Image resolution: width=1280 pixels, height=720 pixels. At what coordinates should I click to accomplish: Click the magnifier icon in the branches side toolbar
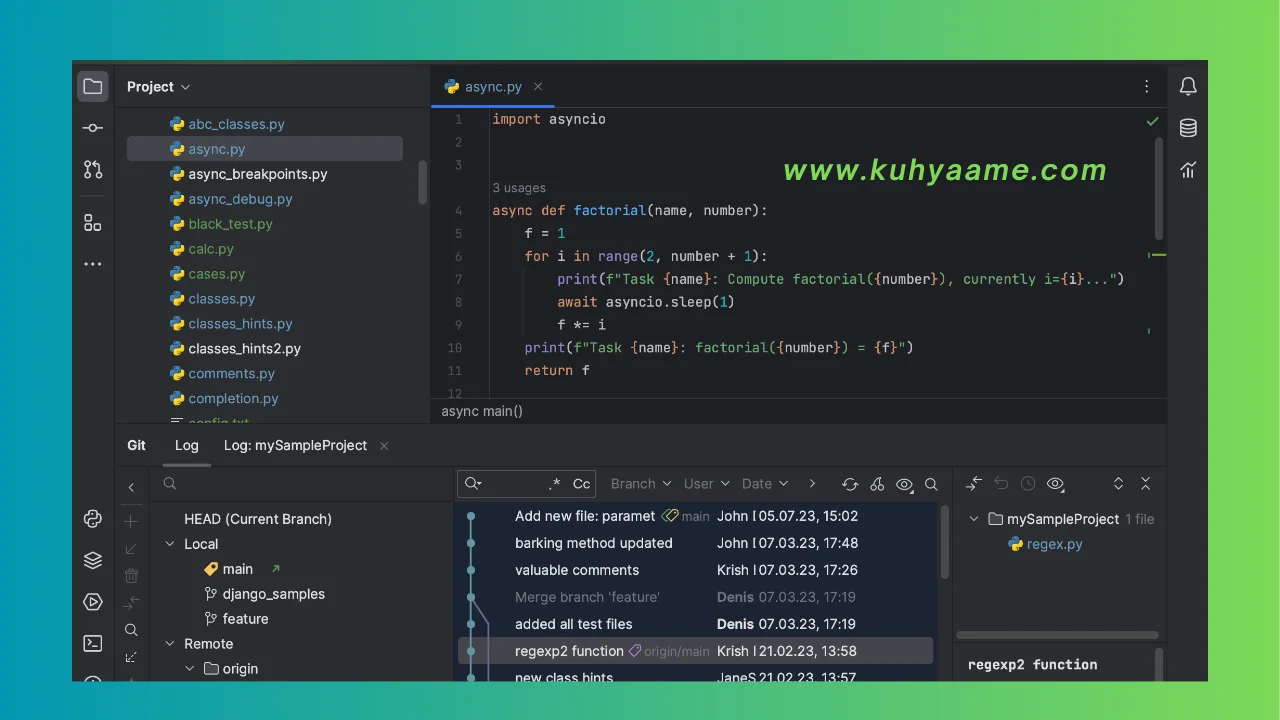pos(131,630)
